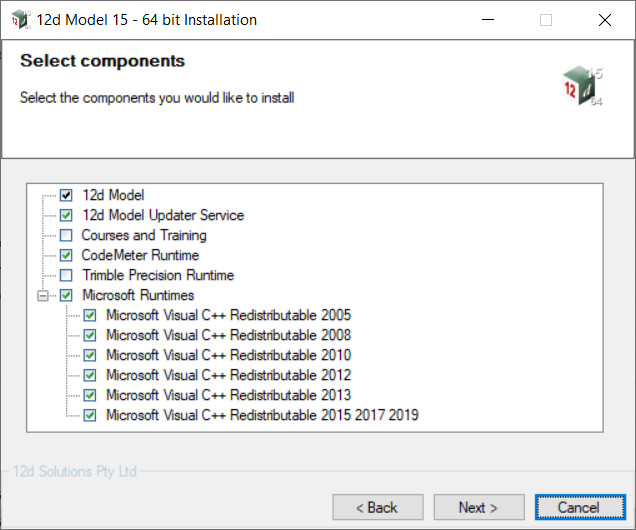
Task: Click the 12d Model 15 cube logo
Action: (582, 86)
